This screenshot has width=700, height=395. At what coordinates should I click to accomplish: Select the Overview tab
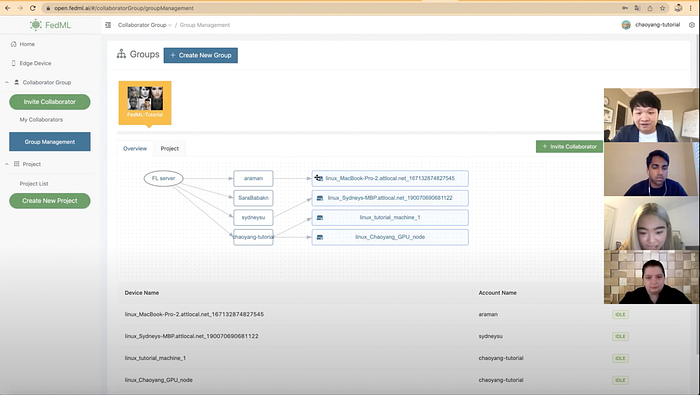click(135, 149)
